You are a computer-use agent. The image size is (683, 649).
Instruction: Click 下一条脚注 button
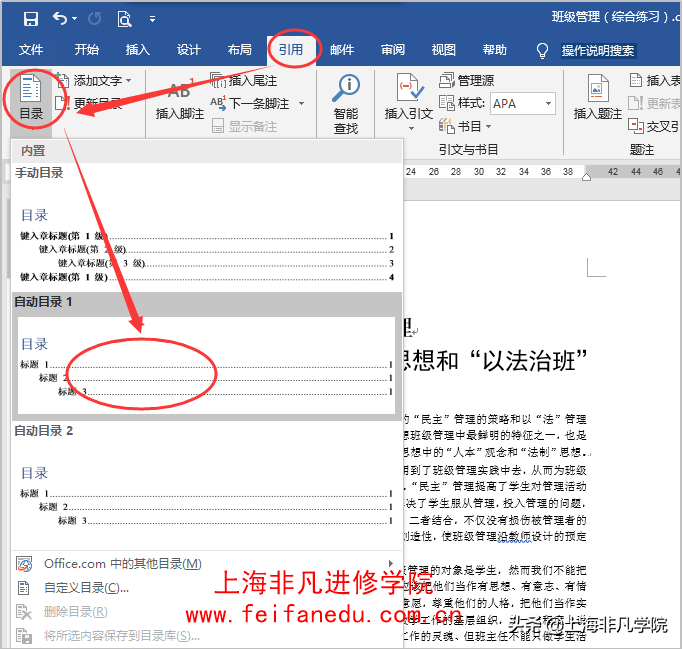click(x=250, y=104)
